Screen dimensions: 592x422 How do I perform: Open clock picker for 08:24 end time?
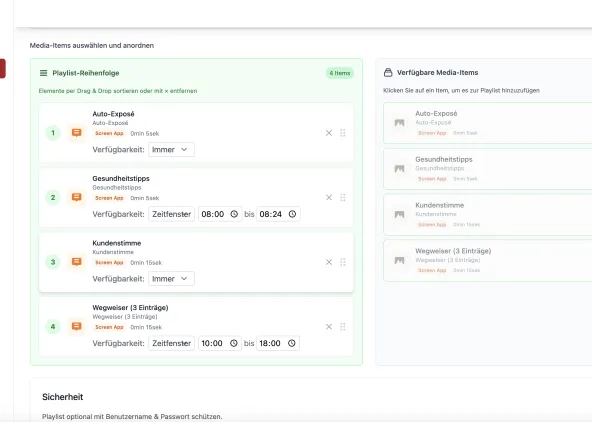point(292,214)
